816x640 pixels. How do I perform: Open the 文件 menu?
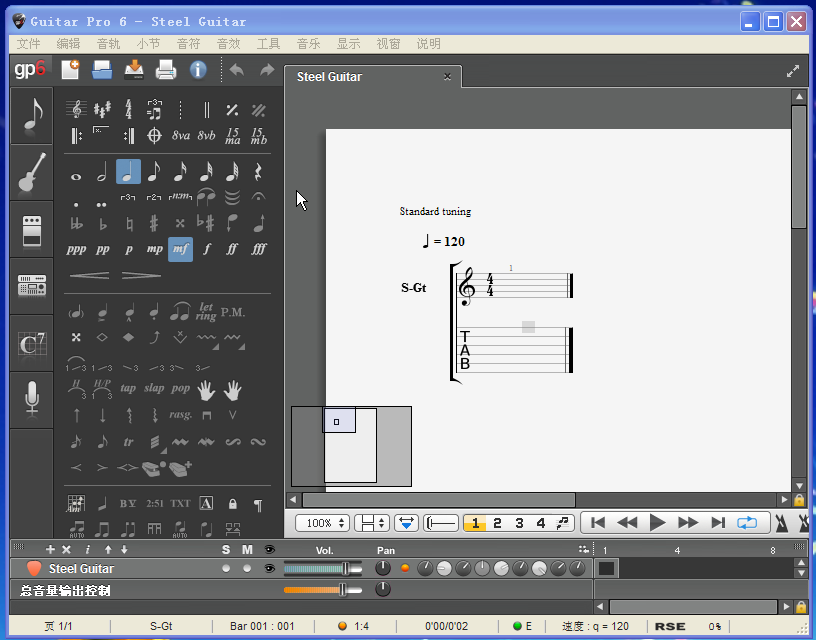(x=28, y=44)
